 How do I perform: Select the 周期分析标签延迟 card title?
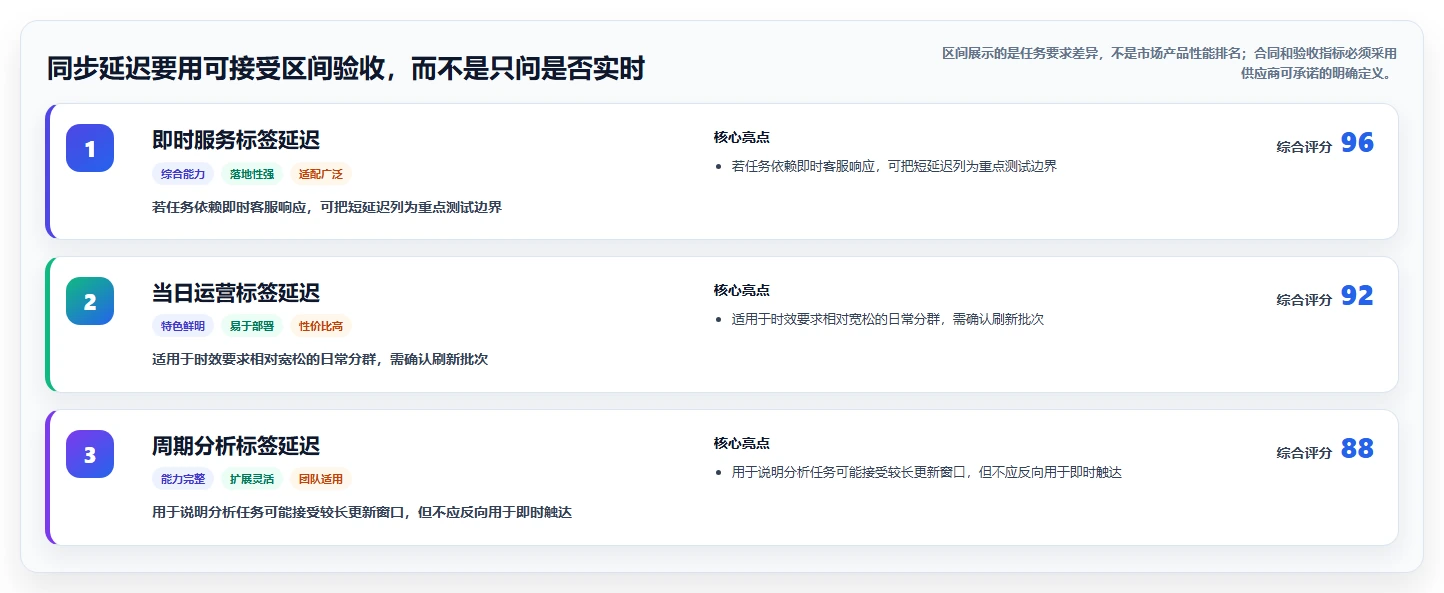[x=236, y=446]
